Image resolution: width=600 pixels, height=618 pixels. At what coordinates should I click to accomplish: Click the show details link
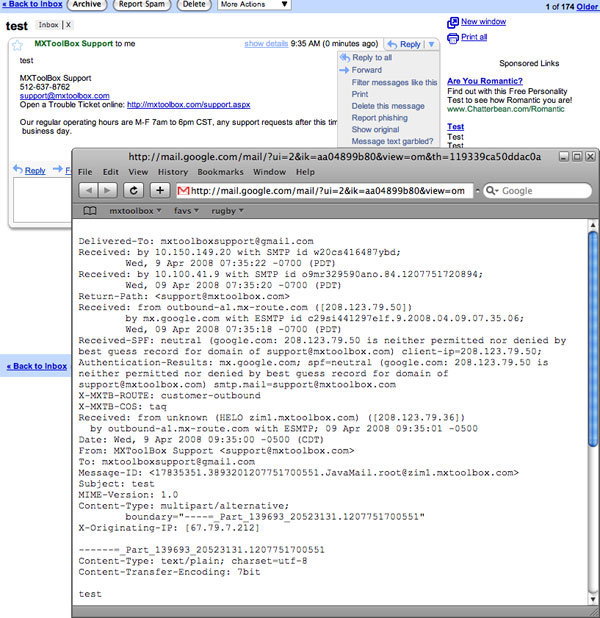[x=266, y=44]
